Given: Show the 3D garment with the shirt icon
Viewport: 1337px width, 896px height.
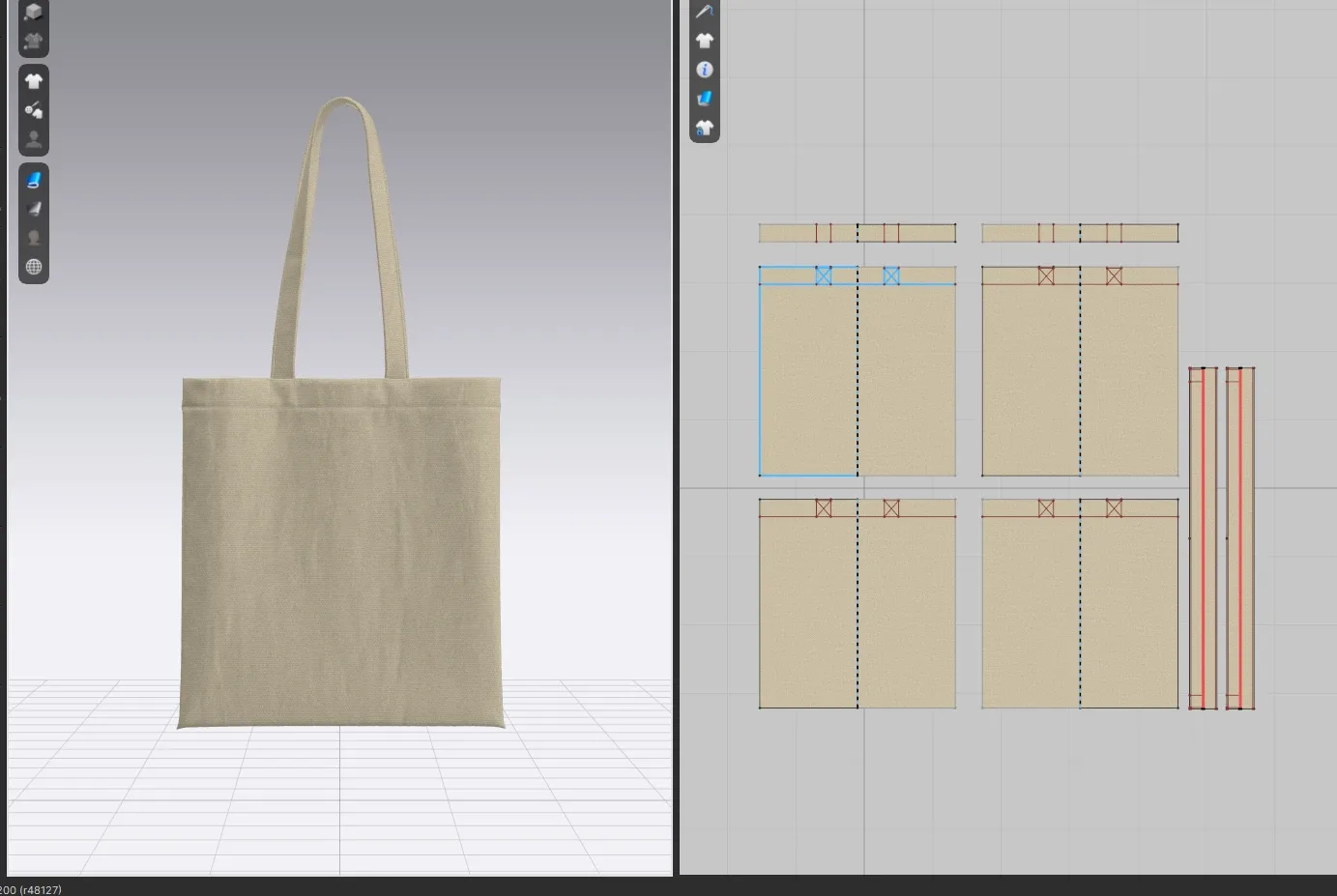Looking at the screenshot, I should click(x=34, y=79).
